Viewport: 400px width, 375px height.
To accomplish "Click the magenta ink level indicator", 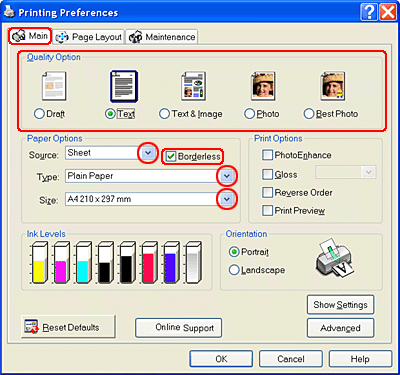I will pos(62,263).
